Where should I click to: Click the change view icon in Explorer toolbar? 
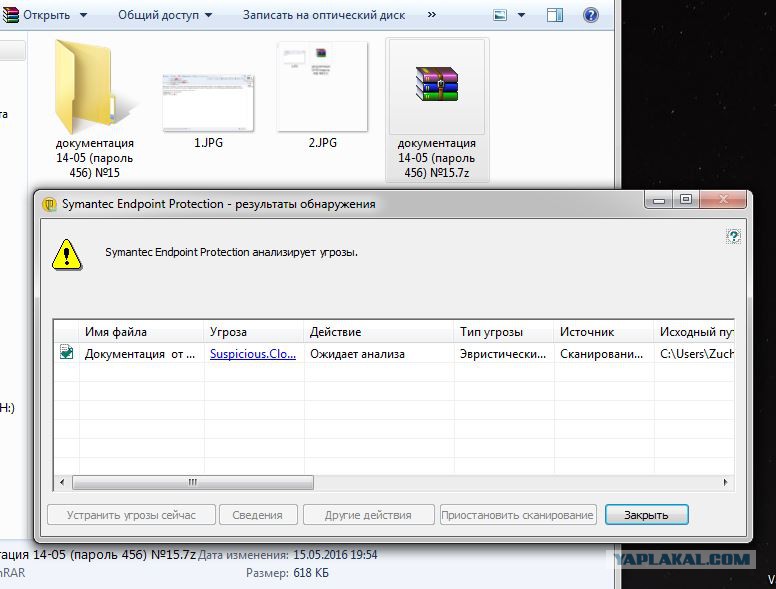[x=500, y=15]
